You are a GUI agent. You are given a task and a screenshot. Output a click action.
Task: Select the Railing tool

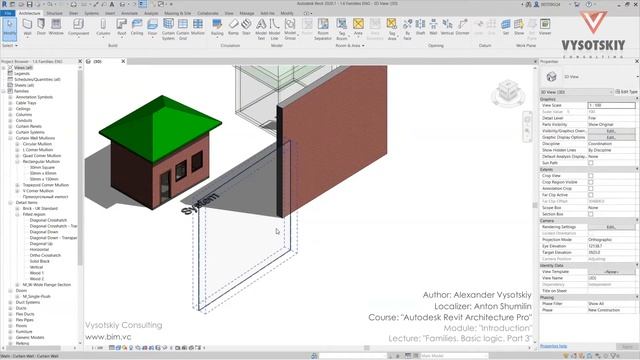(217, 27)
